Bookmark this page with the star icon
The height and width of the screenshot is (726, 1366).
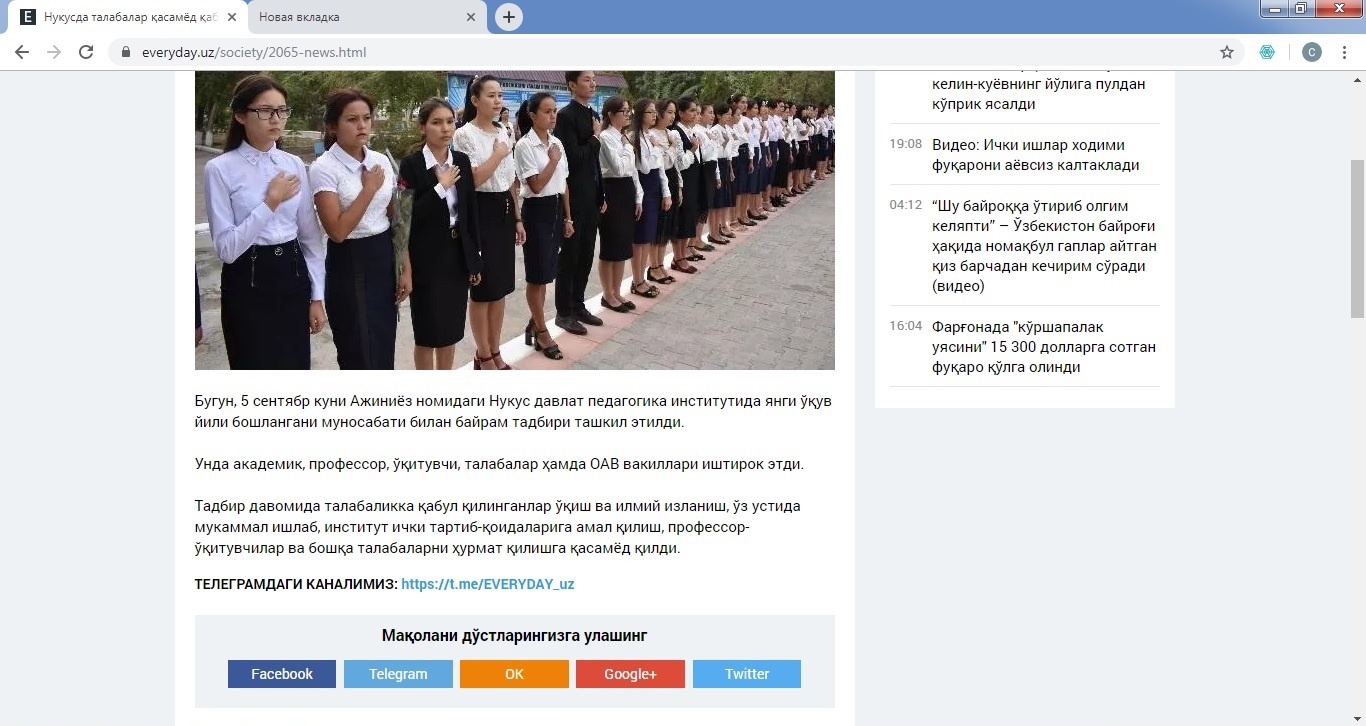pyautogui.click(x=1227, y=52)
